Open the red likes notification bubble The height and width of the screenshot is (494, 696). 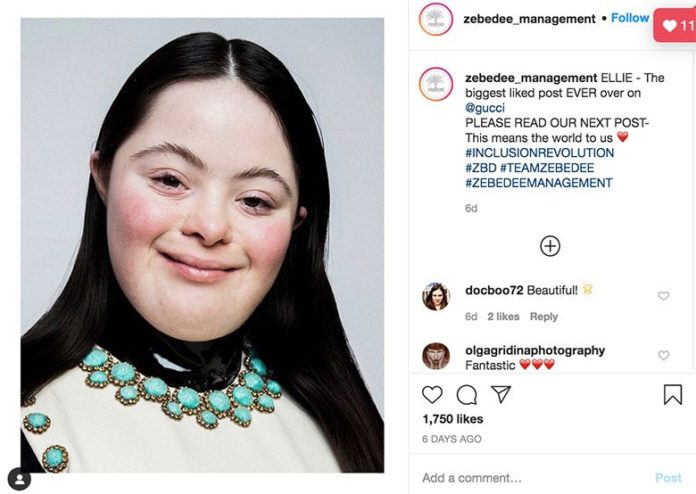(x=675, y=25)
